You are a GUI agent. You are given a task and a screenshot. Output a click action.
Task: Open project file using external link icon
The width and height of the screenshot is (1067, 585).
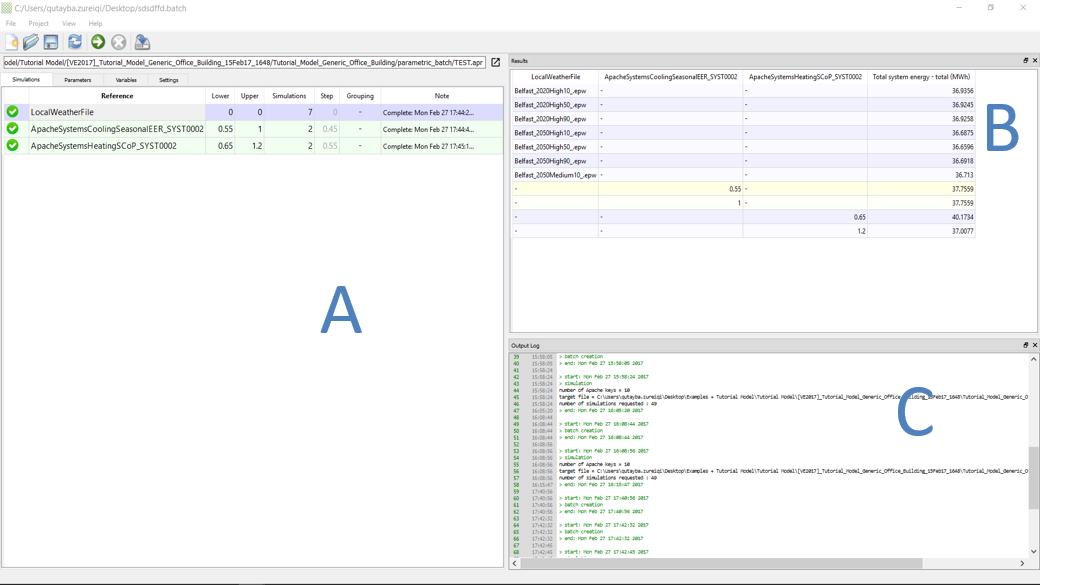495,62
